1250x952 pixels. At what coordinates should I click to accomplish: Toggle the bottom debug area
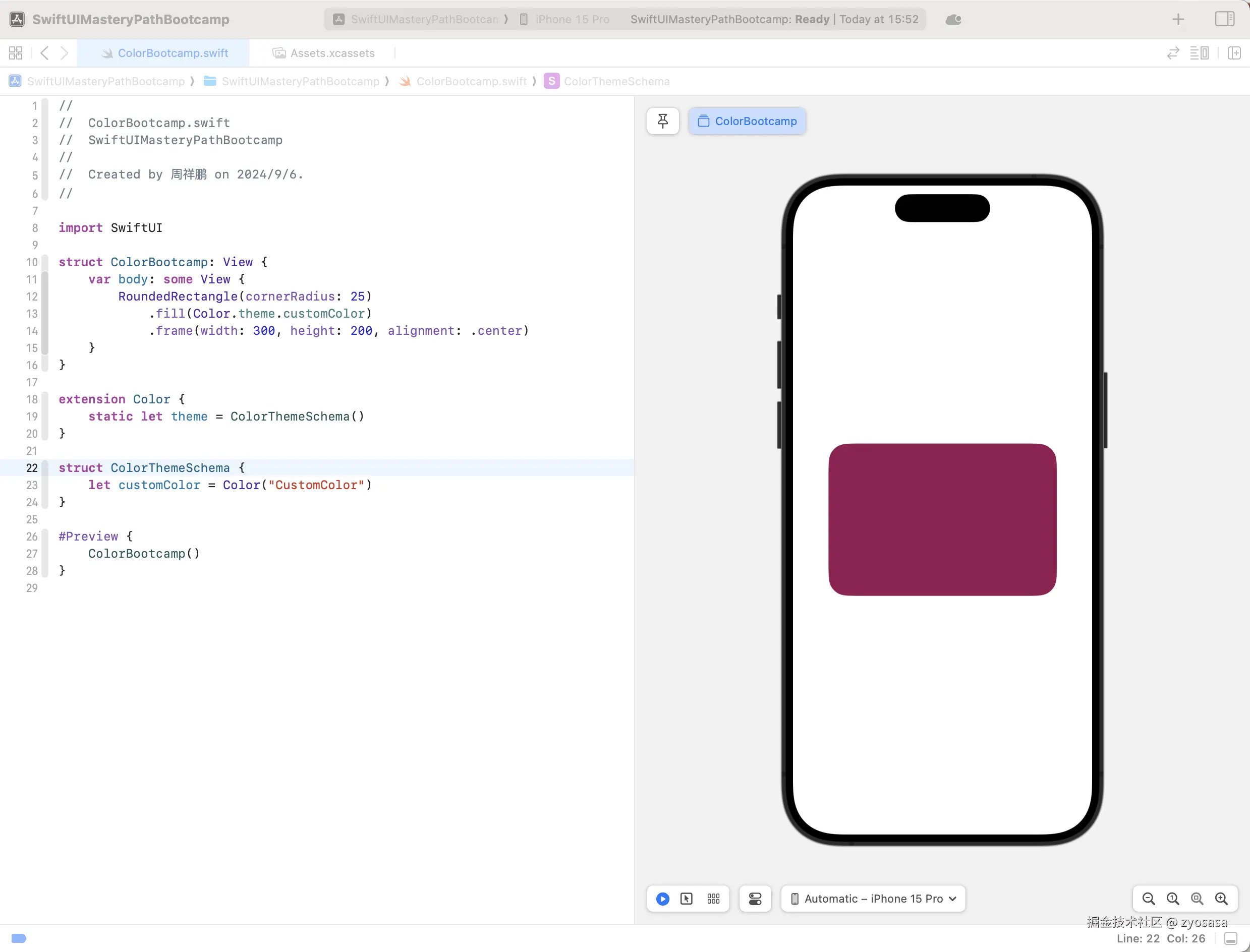click(x=1230, y=938)
